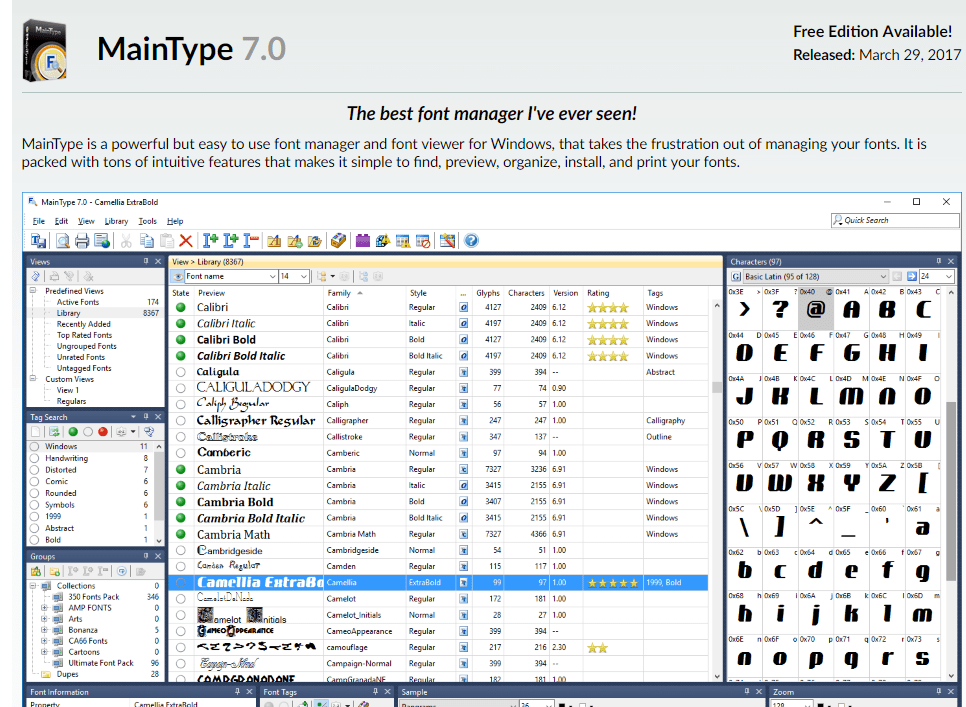The image size is (966, 707).
Task: Toggle green install state for Cambria Math
Action: click(x=181, y=534)
